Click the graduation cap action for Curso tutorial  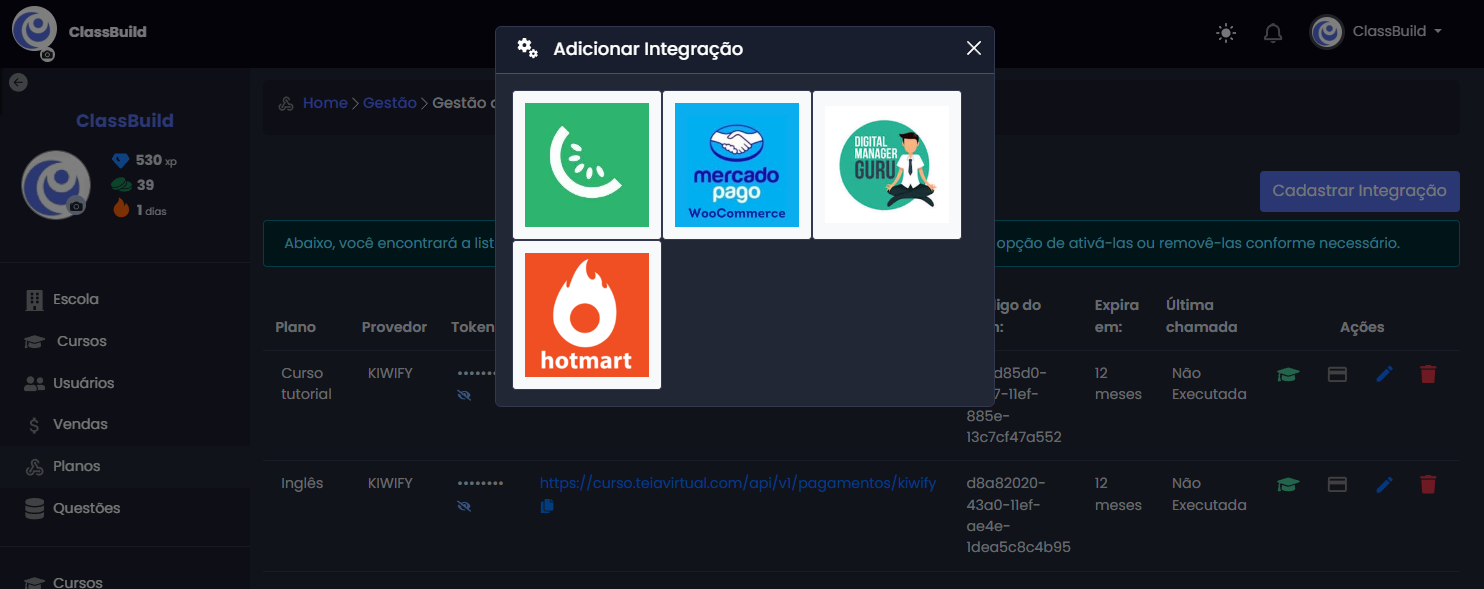click(x=1288, y=374)
